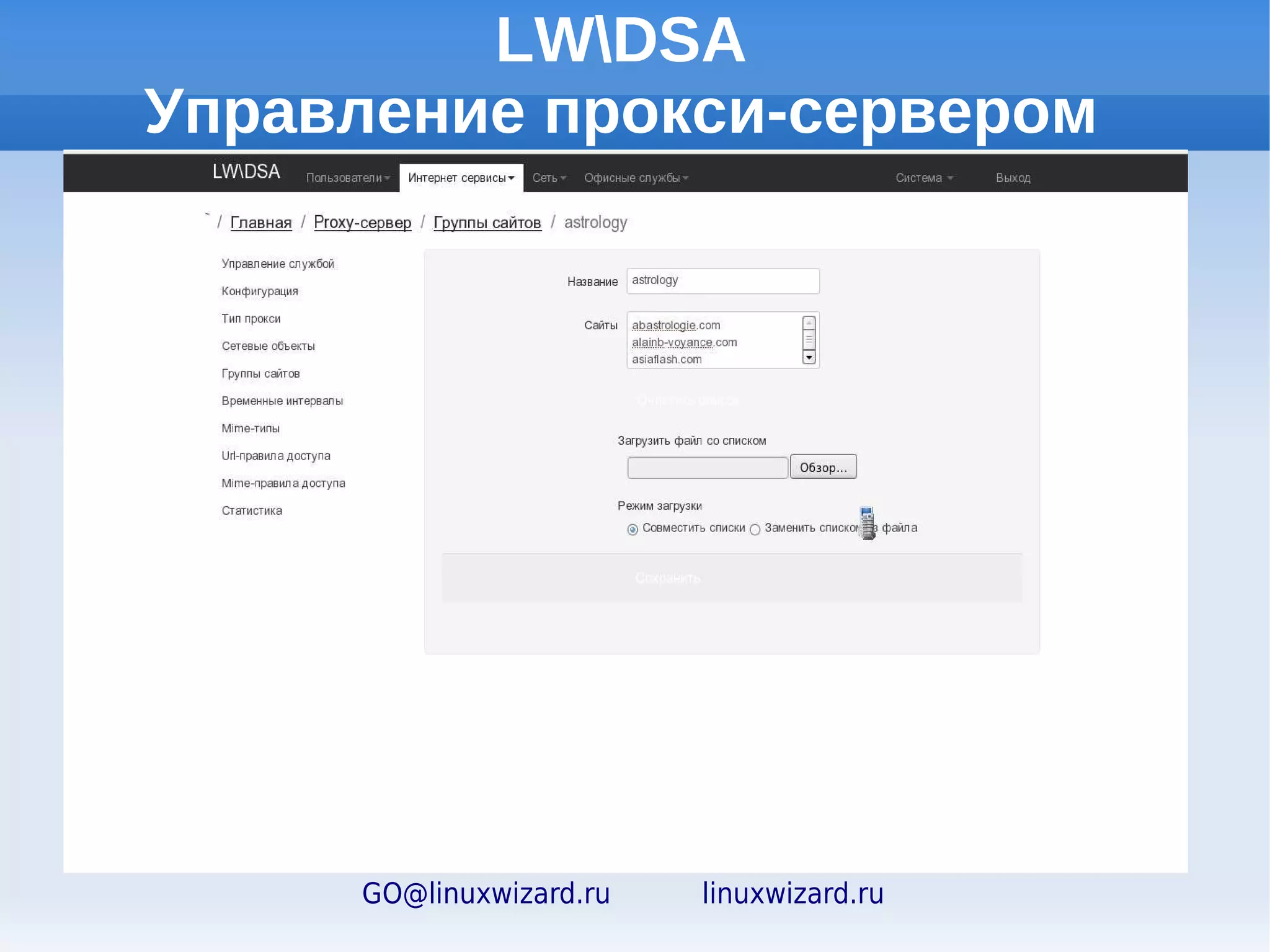The image size is (1270, 952).
Task: Click the Выход logout link
Action: pyautogui.click(x=1013, y=178)
